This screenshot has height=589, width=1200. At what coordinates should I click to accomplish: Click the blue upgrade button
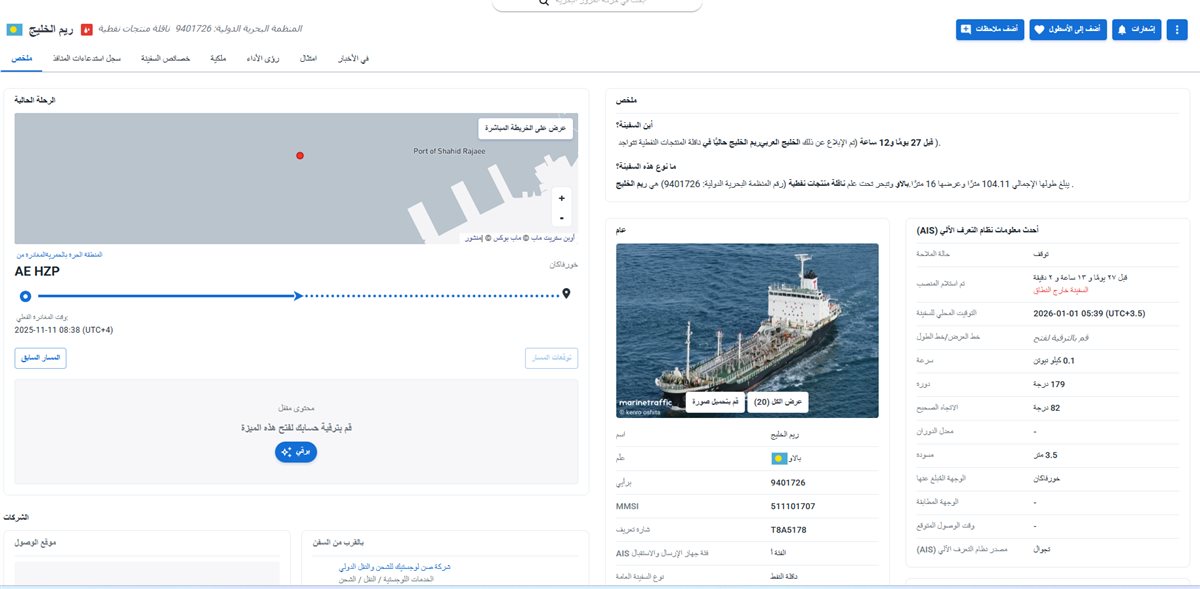pos(296,452)
